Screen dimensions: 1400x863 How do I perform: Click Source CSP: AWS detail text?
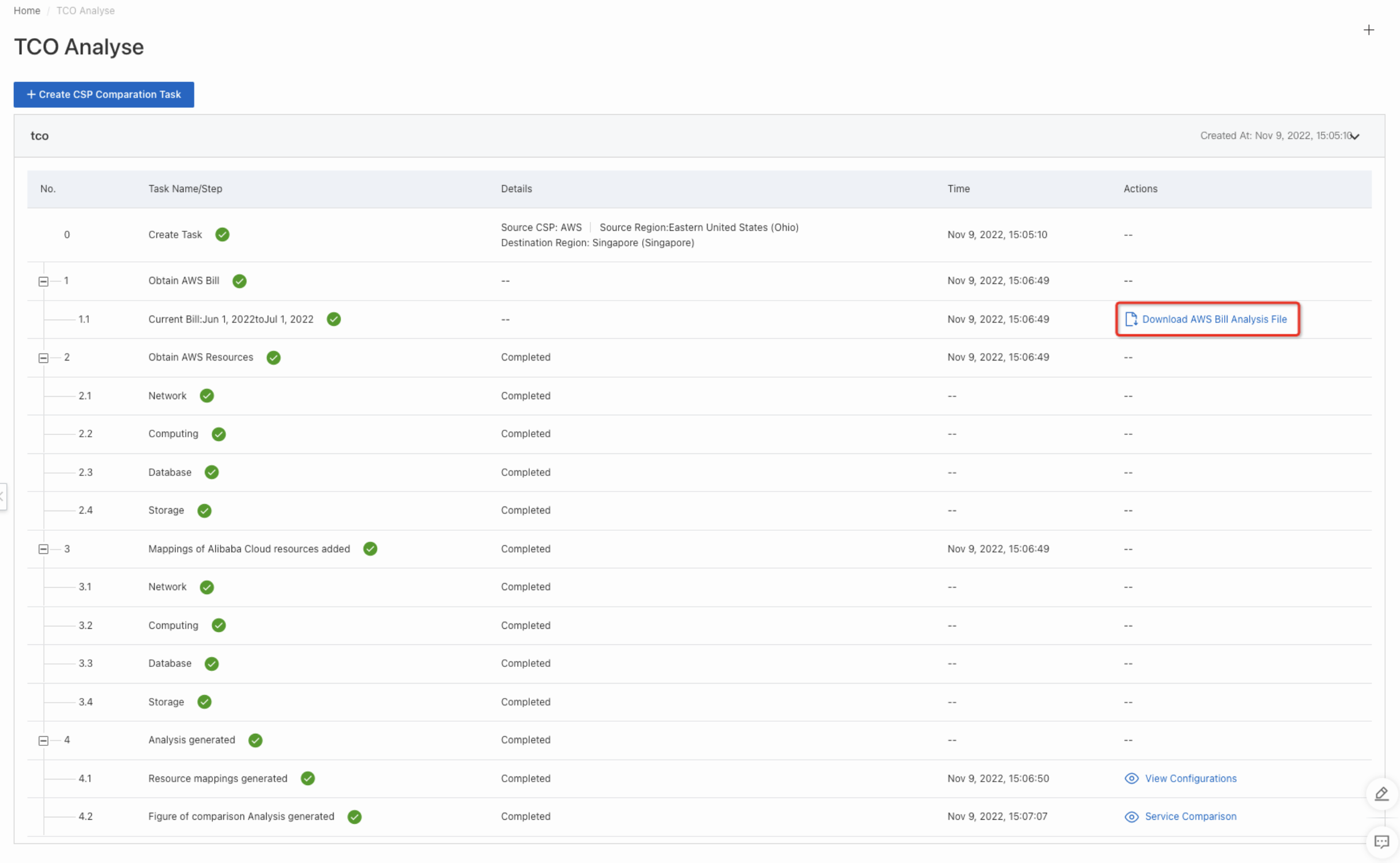541,227
